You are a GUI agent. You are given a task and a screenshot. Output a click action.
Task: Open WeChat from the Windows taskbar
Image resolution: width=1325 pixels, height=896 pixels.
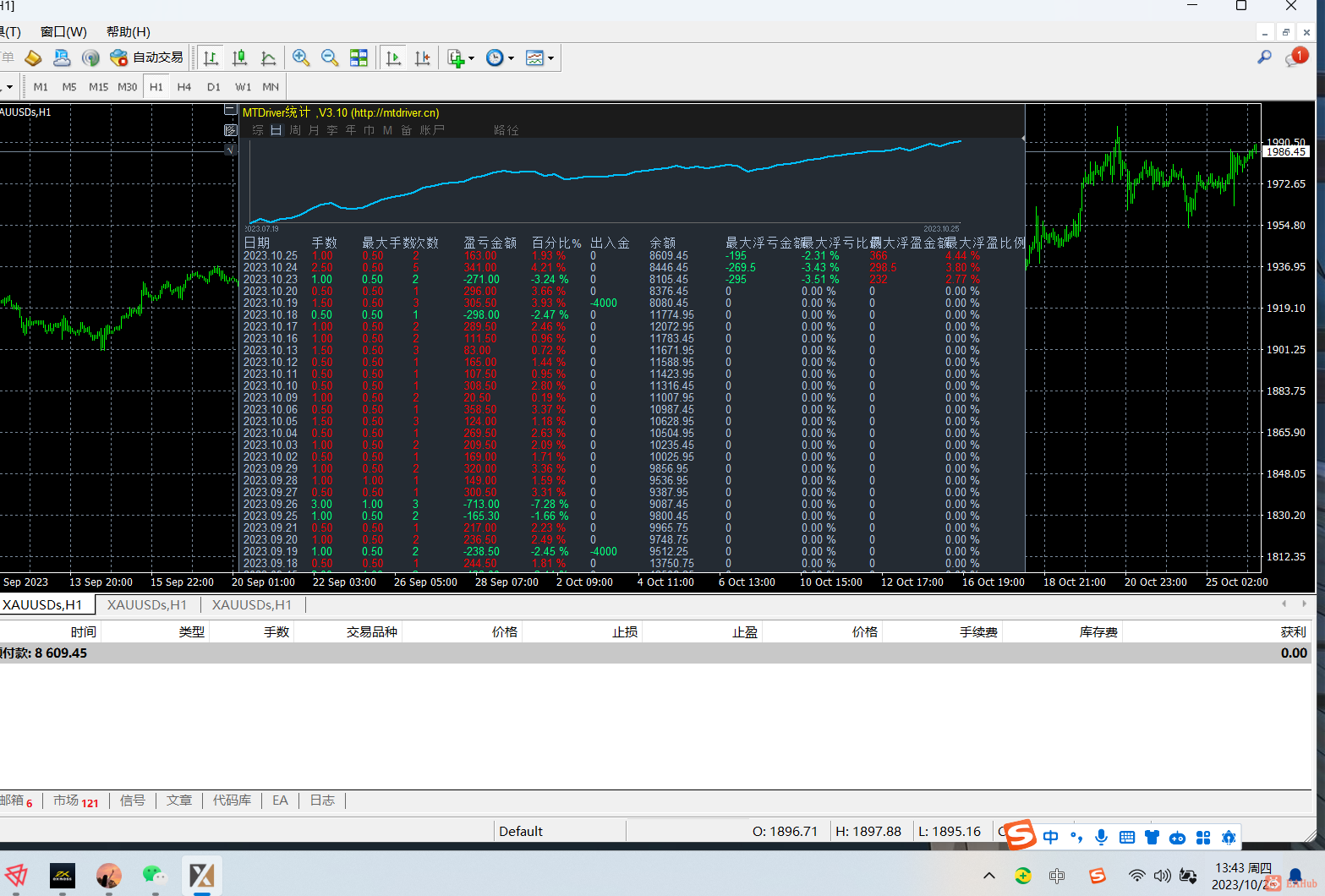pyautogui.click(x=153, y=875)
